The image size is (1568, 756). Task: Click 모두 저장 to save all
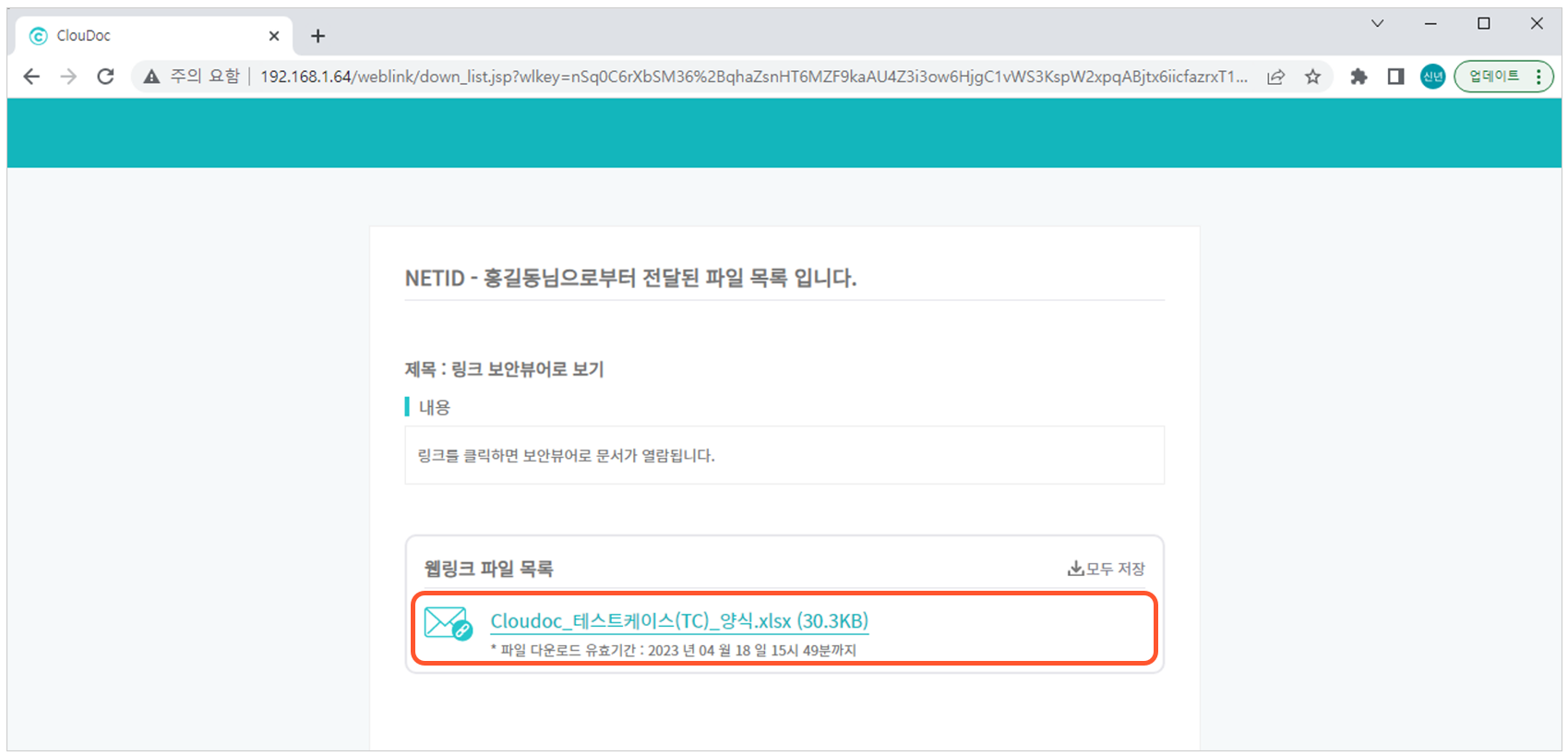click(x=1106, y=569)
